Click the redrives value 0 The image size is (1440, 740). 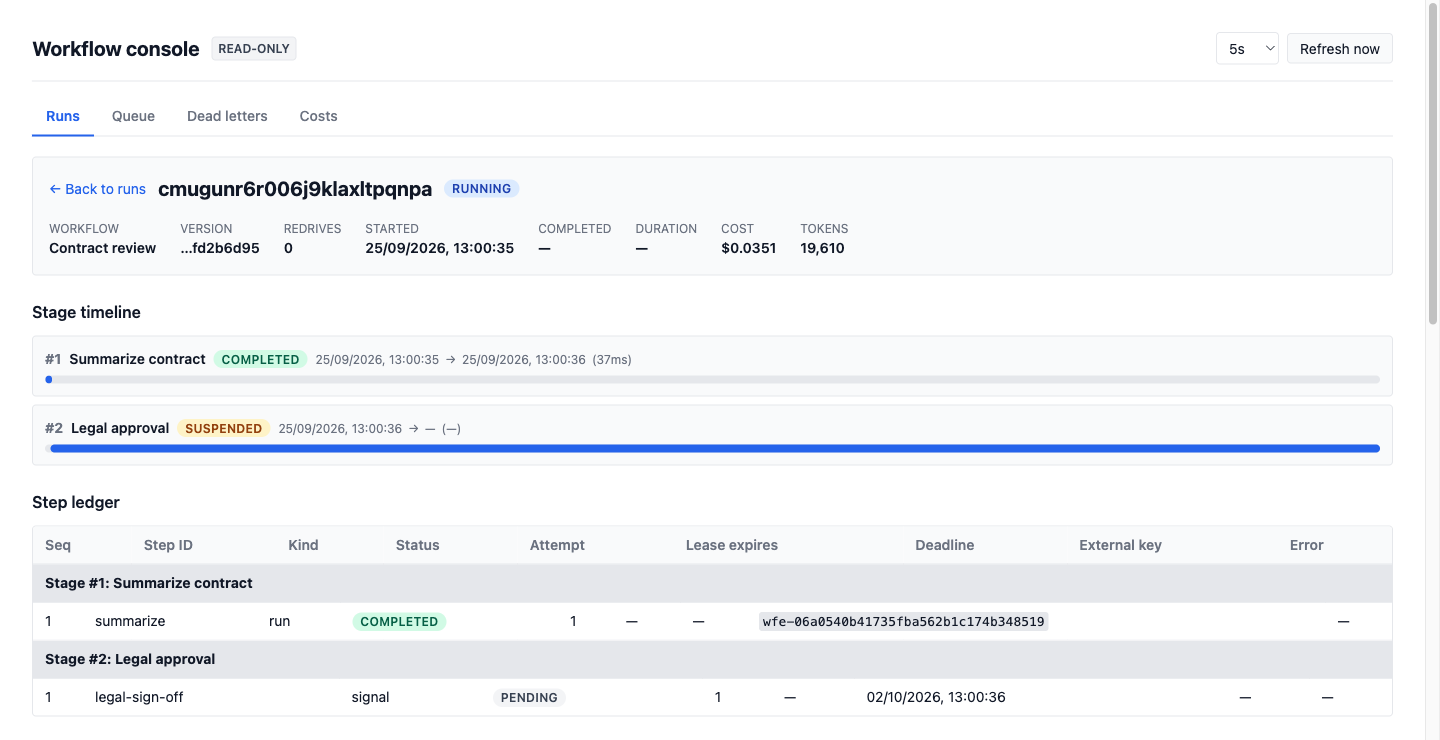pos(288,248)
